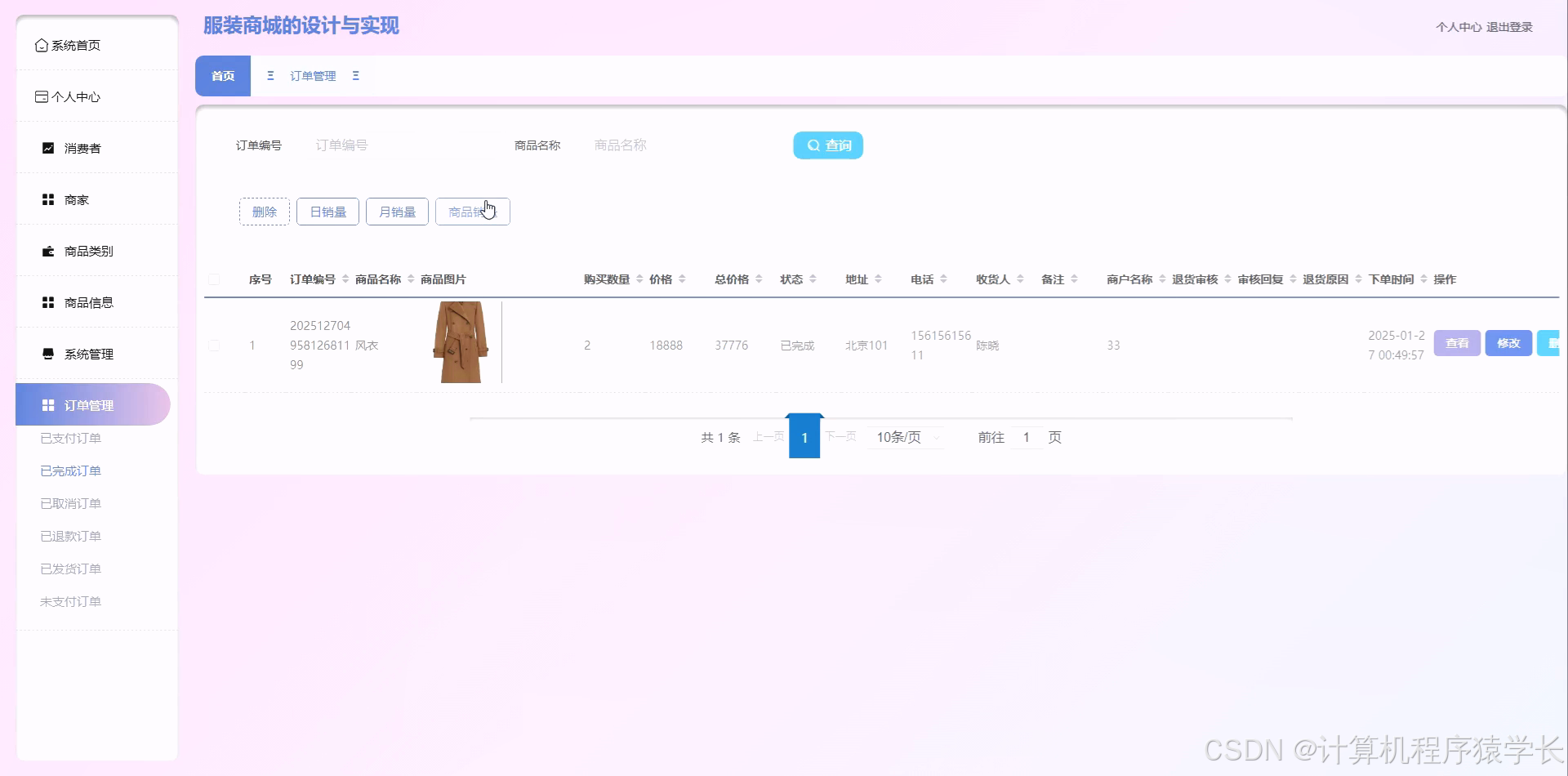The height and width of the screenshot is (776, 1568).
Task: Open the 已完成订单 submenu item
Action: 71,471
